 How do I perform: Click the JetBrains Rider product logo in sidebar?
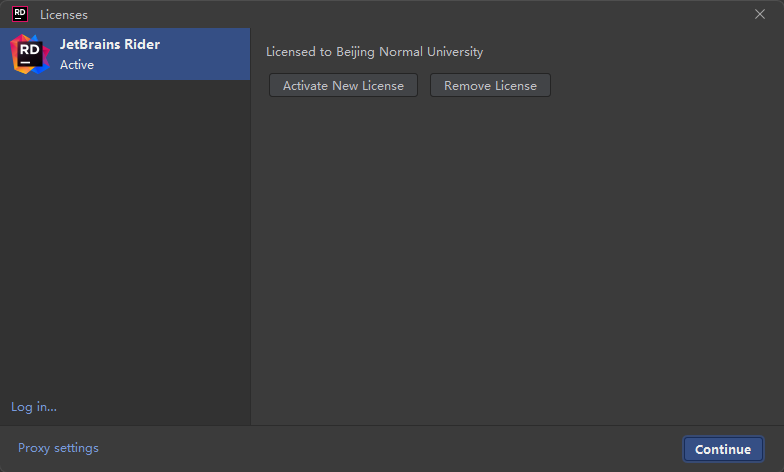pos(29,54)
